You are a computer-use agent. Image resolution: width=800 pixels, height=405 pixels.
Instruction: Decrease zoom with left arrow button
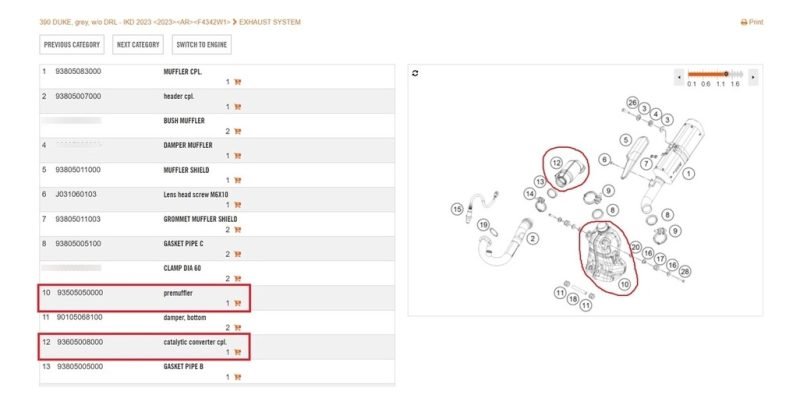[680, 75]
